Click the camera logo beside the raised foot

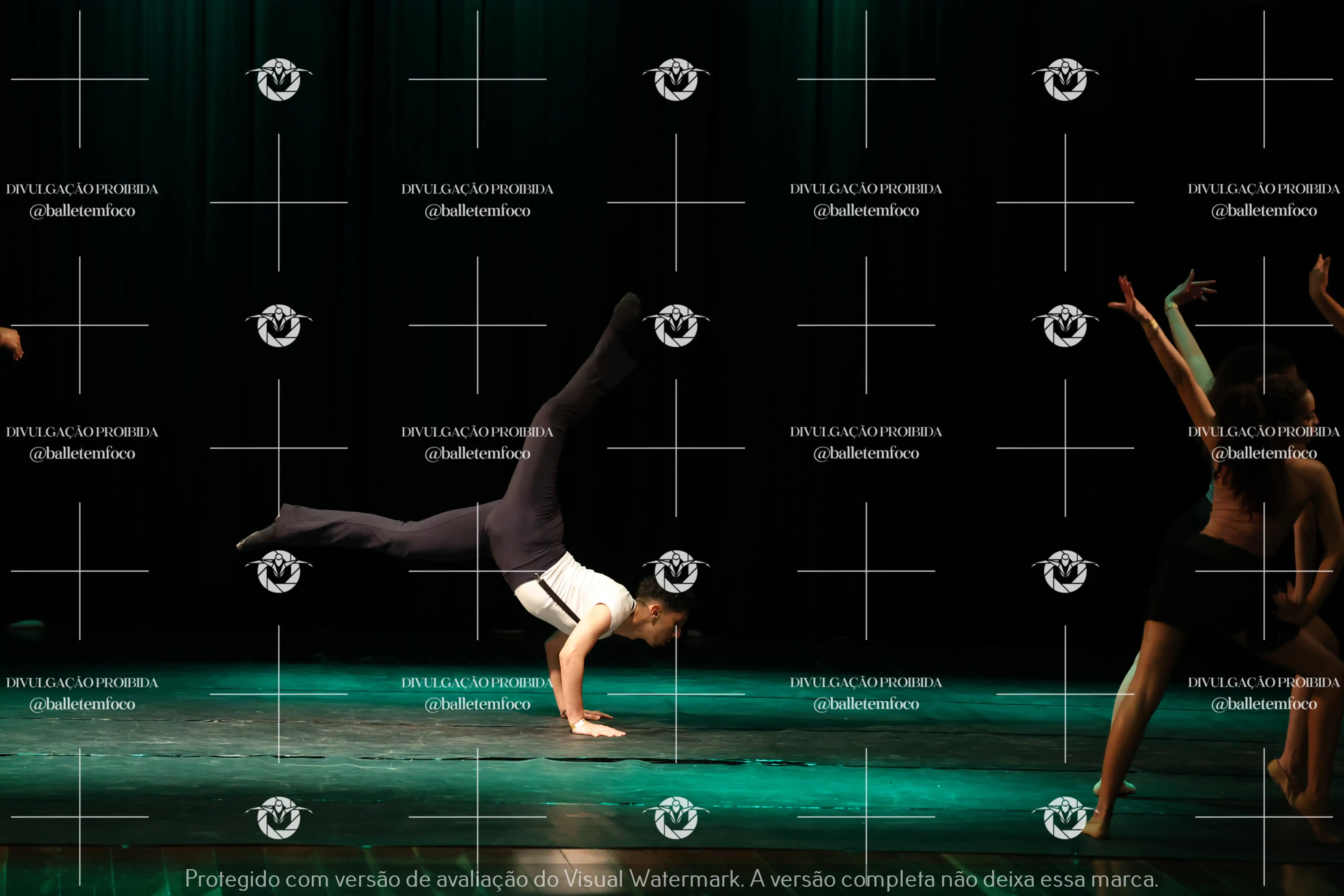pyautogui.click(x=676, y=325)
